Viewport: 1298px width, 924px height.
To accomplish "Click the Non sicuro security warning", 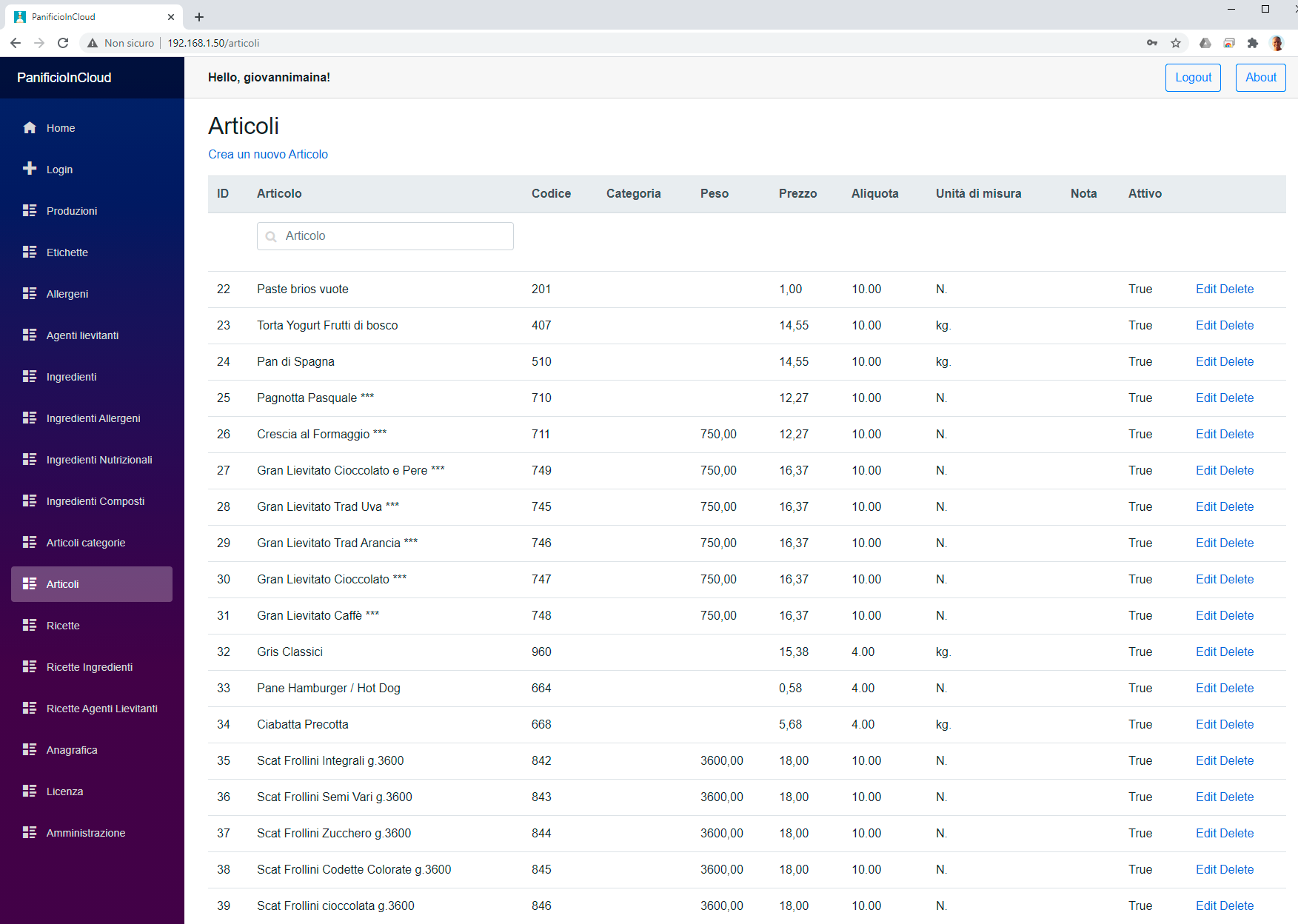I will 121,43.
